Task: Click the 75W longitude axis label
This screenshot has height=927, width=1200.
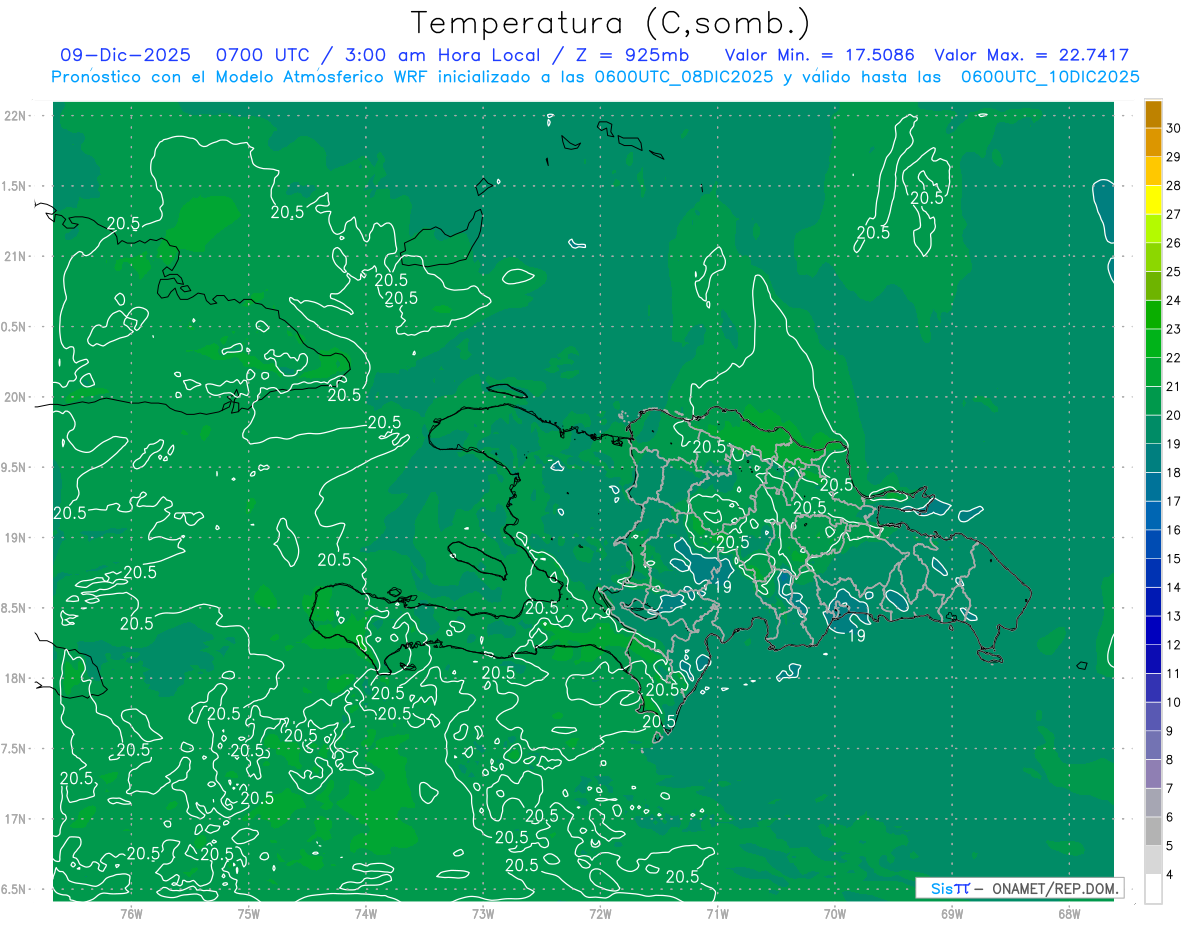Action: [248, 913]
